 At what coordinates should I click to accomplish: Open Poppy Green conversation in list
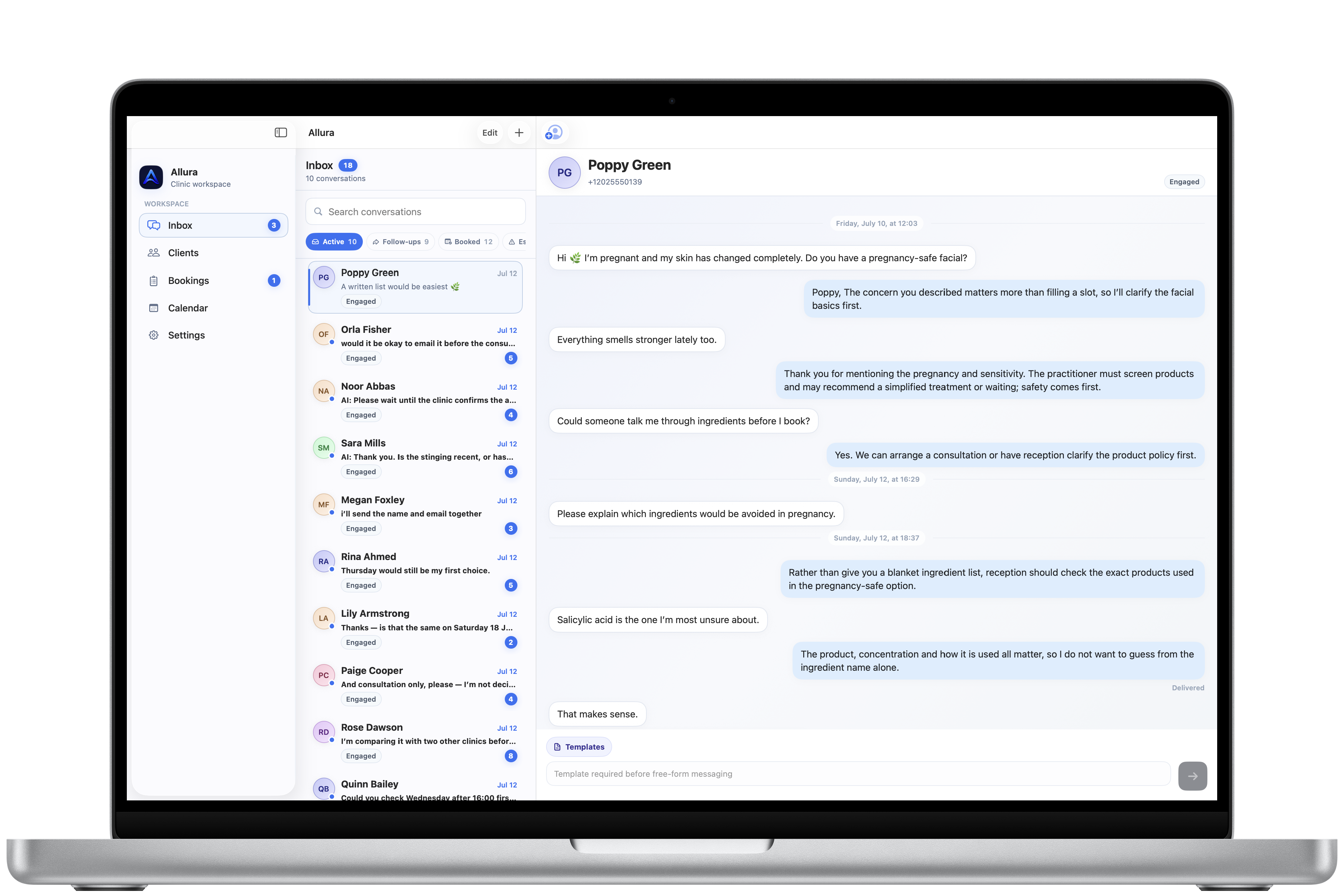click(x=416, y=287)
